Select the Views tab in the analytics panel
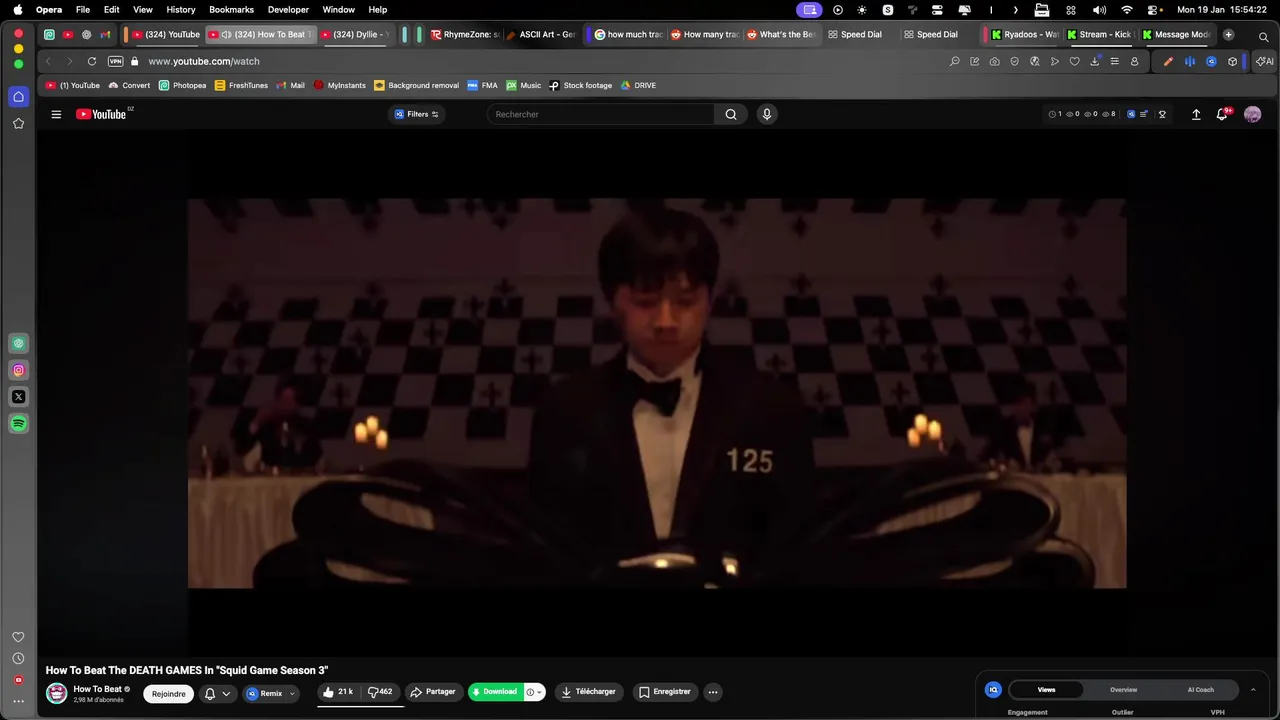This screenshot has width=1280, height=720. point(1046,689)
